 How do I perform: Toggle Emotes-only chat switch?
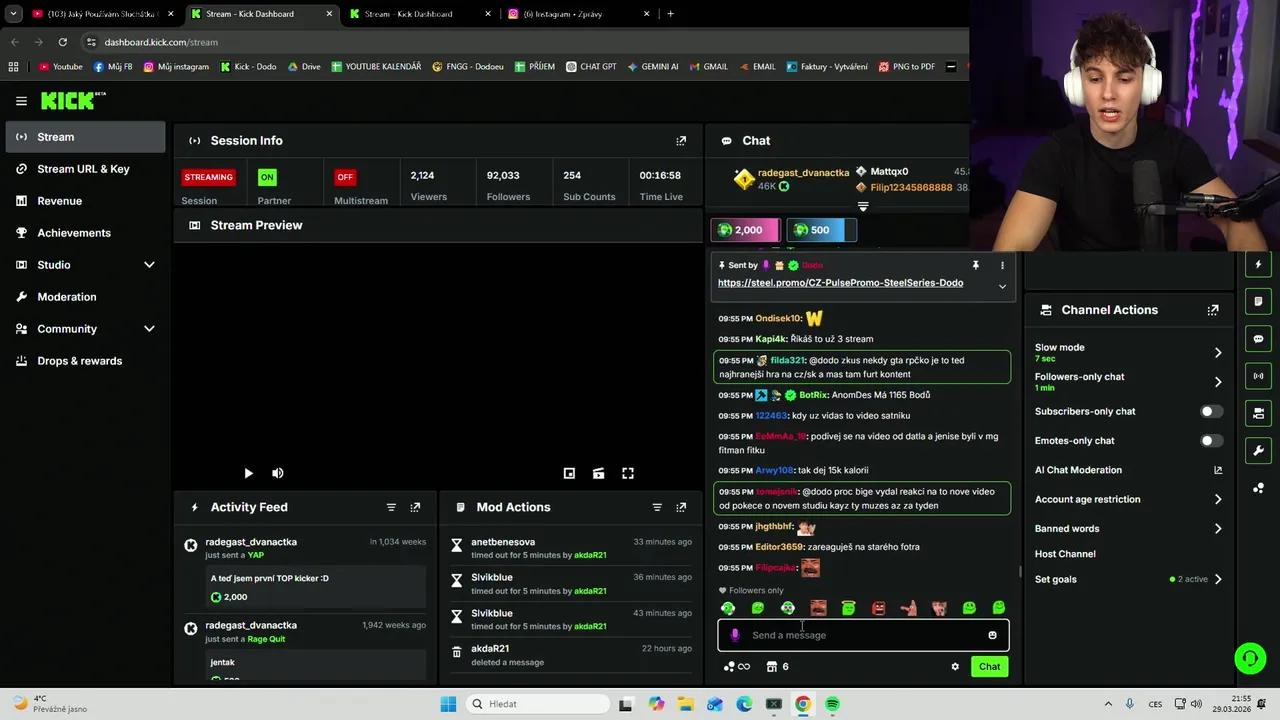coord(1210,441)
